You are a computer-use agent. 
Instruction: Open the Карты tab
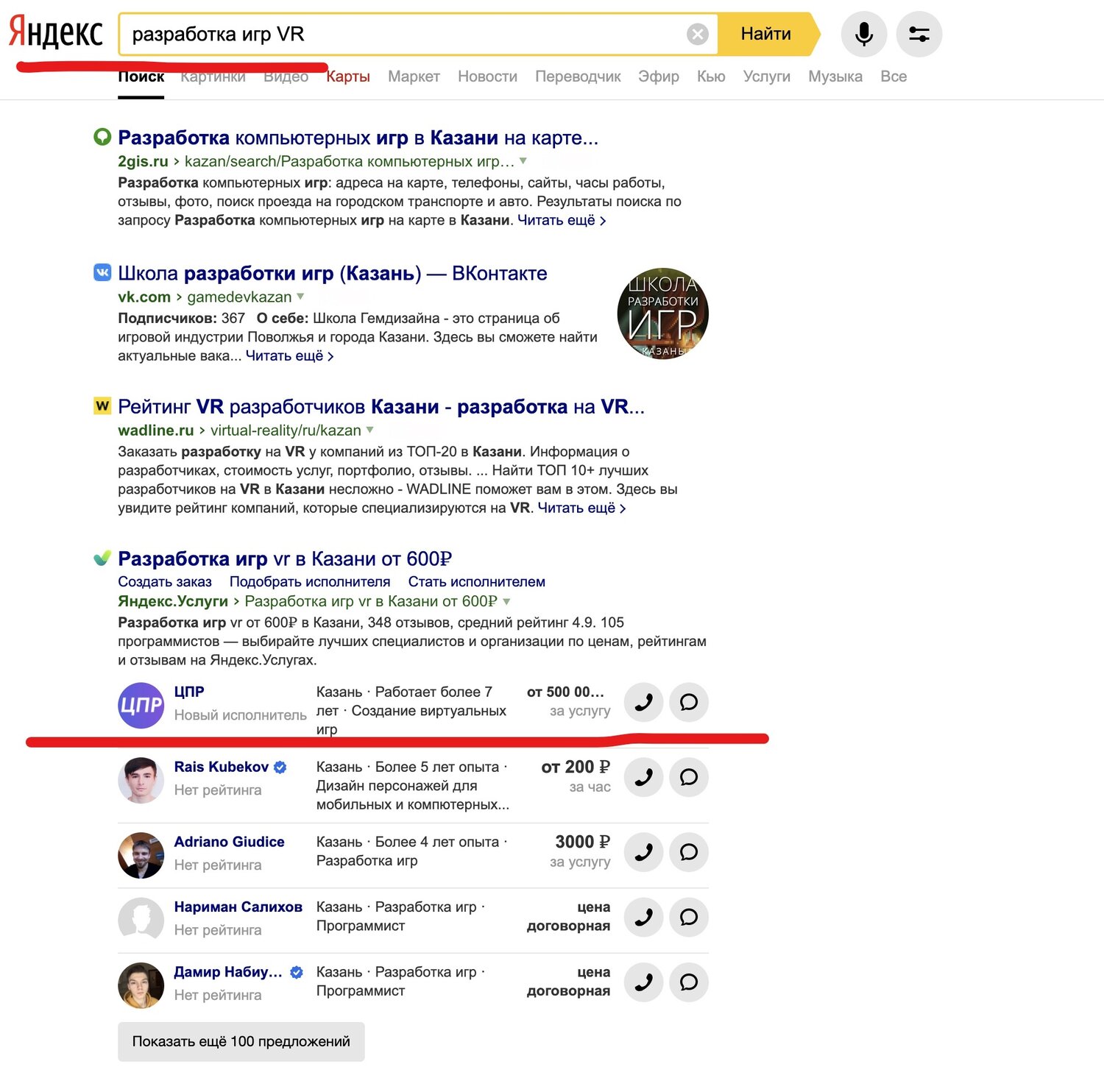[348, 77]
